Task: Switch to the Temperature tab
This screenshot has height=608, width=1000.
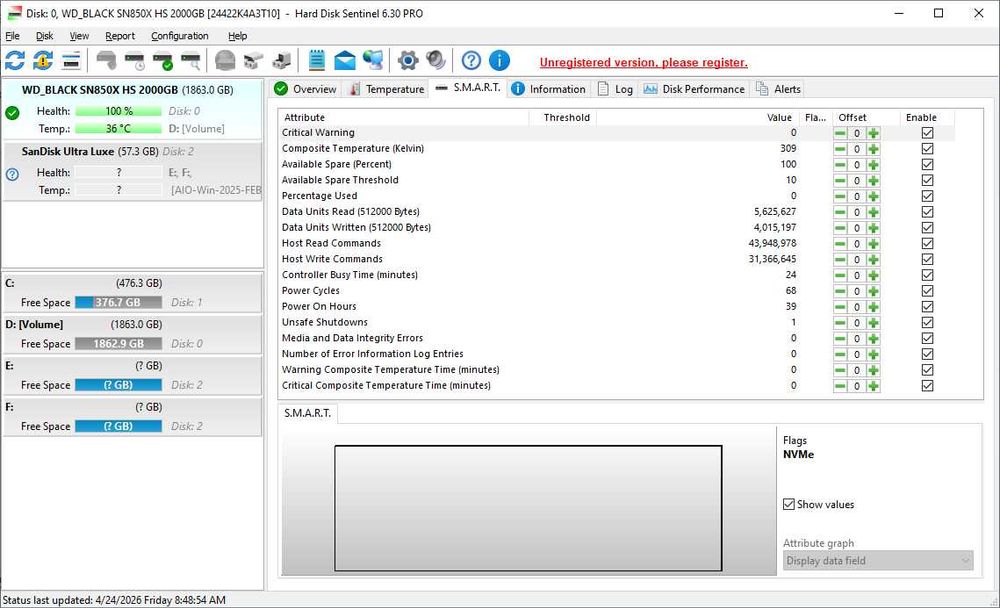Action: (x=386, y=89)
